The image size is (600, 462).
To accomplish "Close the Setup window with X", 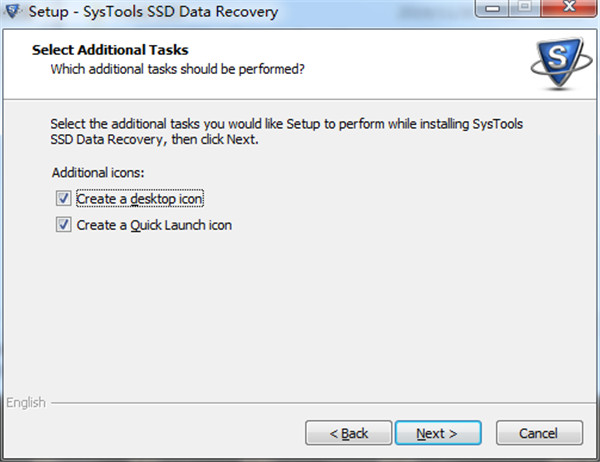I will click(569, 8).
